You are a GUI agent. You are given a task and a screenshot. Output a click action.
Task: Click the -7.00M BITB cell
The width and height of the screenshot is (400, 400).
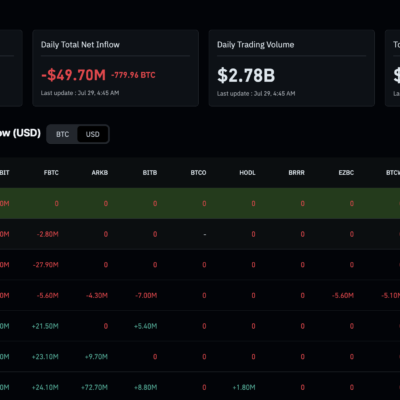(146, 296)
